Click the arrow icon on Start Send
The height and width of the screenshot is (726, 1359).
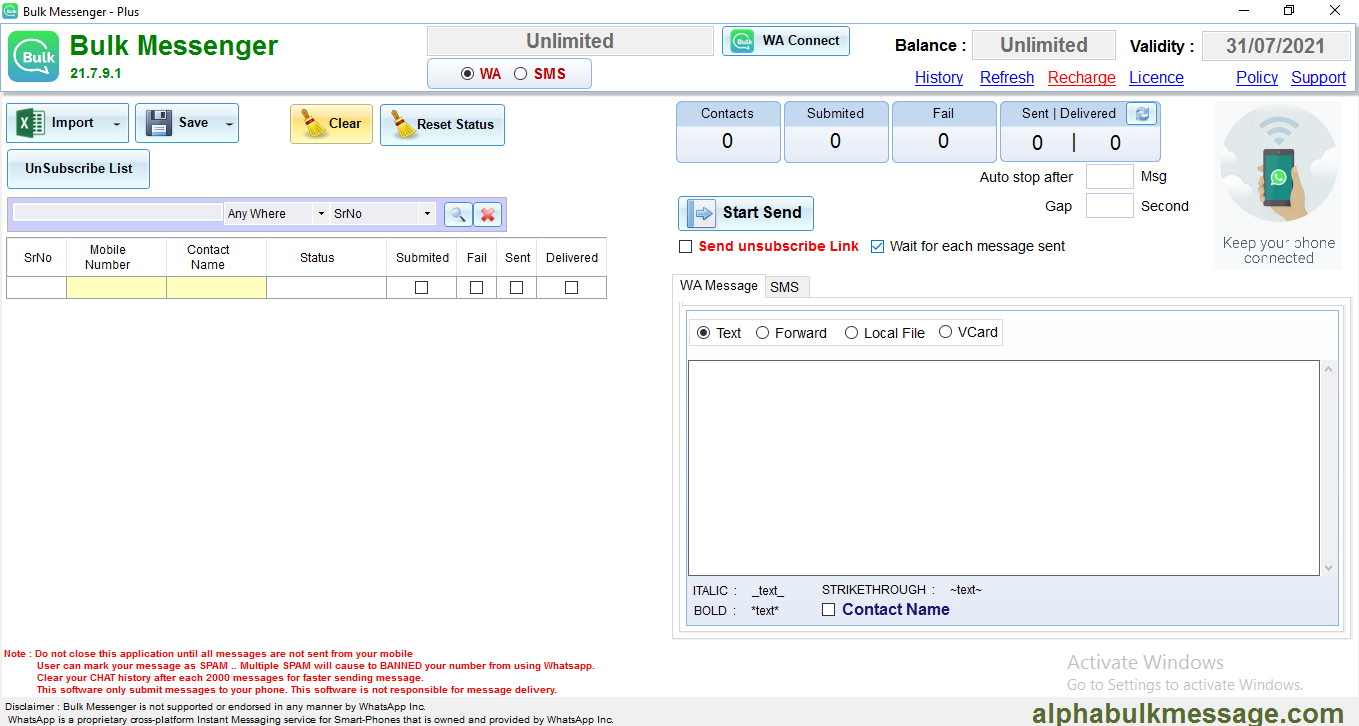coord(701,213)
